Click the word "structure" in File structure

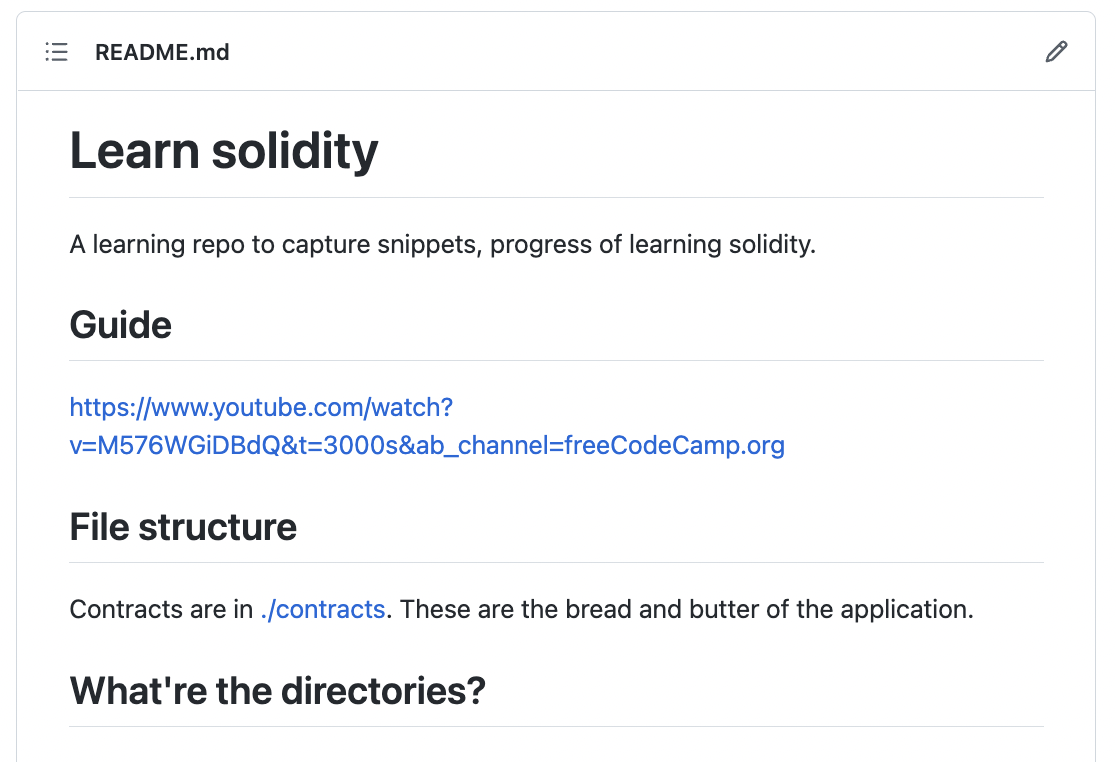tap(218, 527)
